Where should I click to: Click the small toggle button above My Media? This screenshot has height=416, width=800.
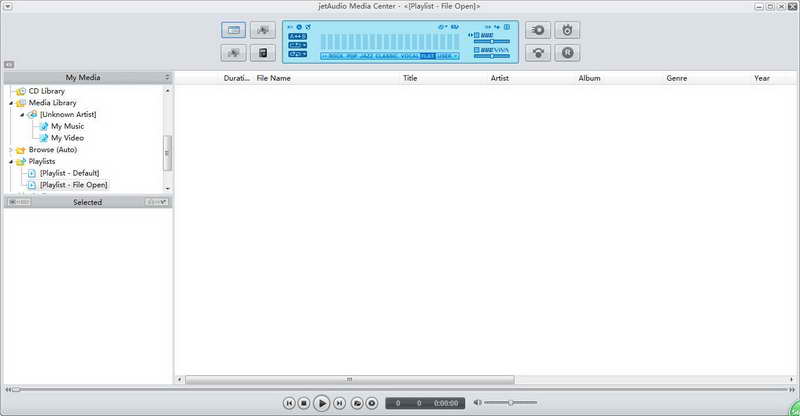coord(9,65)
